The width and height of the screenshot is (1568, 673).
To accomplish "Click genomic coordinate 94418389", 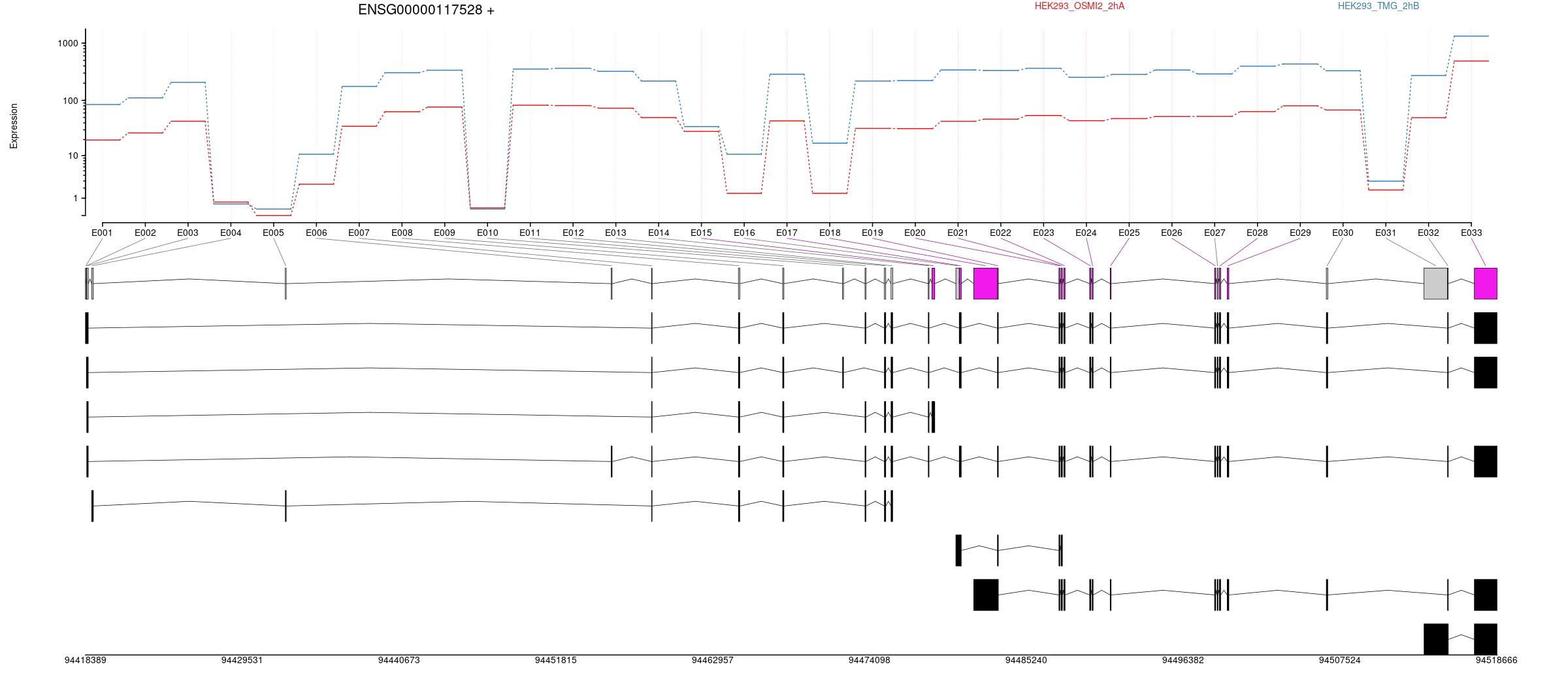I will 86,661.
